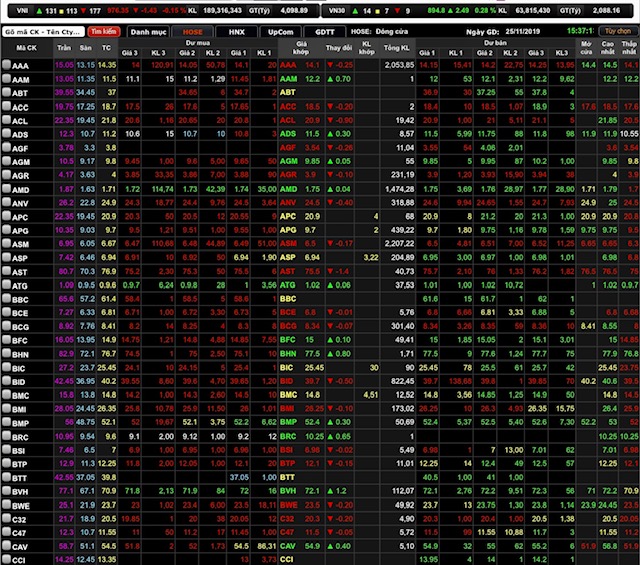Select ticker CCI in left column
The height and width of the screenshot is (565, 640).
[18, 561]
